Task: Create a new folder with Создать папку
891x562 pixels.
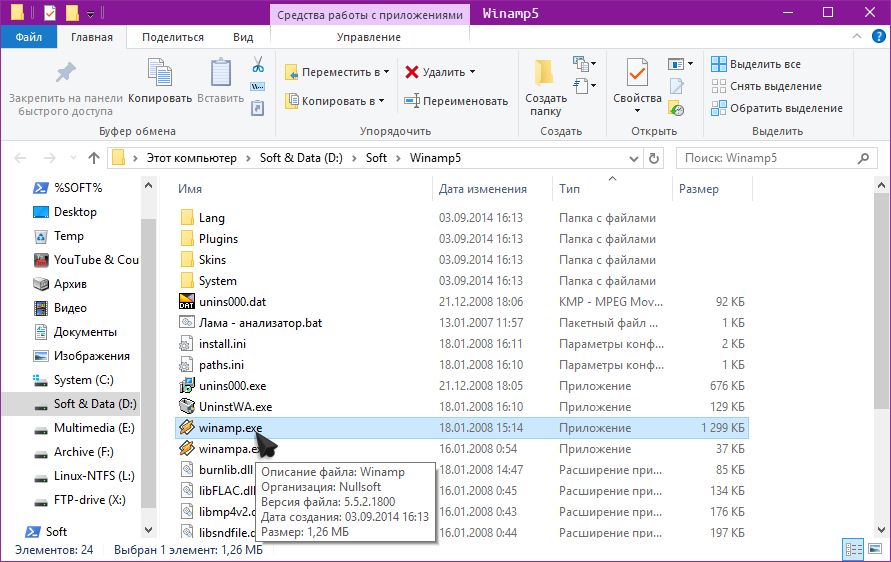Action: [546, 88]
